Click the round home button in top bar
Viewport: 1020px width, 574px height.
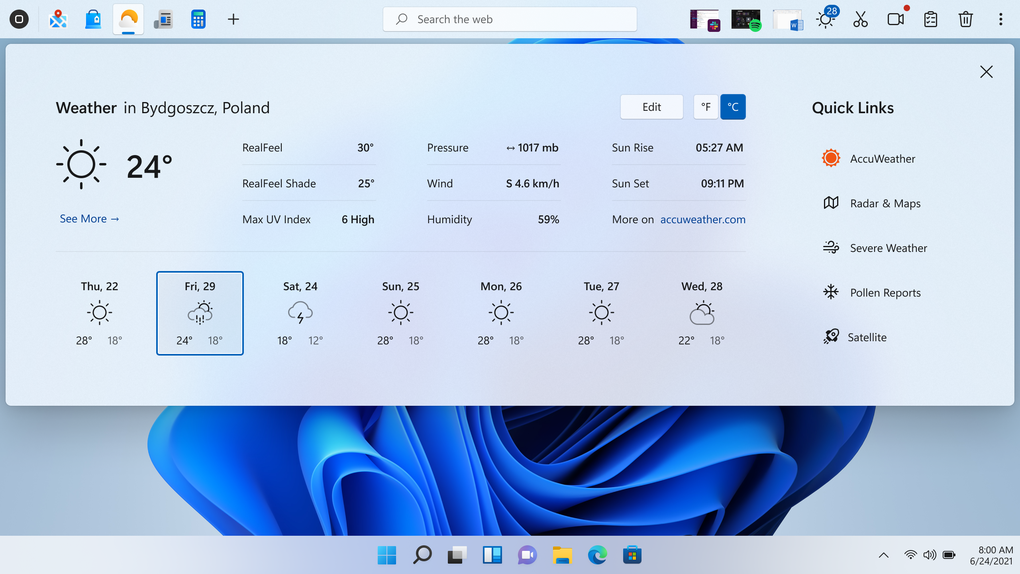(x=19, y=19)
